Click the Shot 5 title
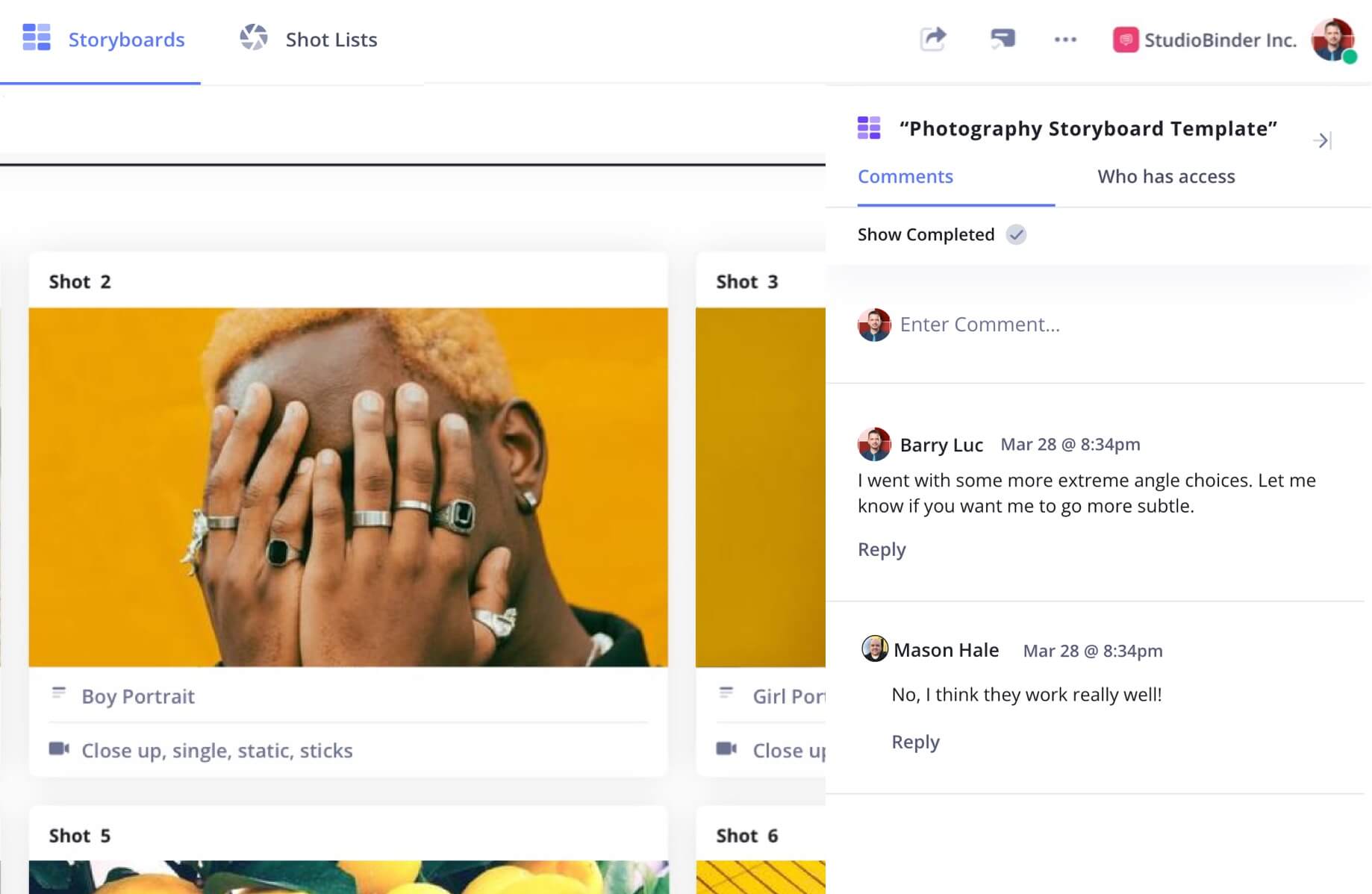This screenshot has height=894, width=1372. 80,836
